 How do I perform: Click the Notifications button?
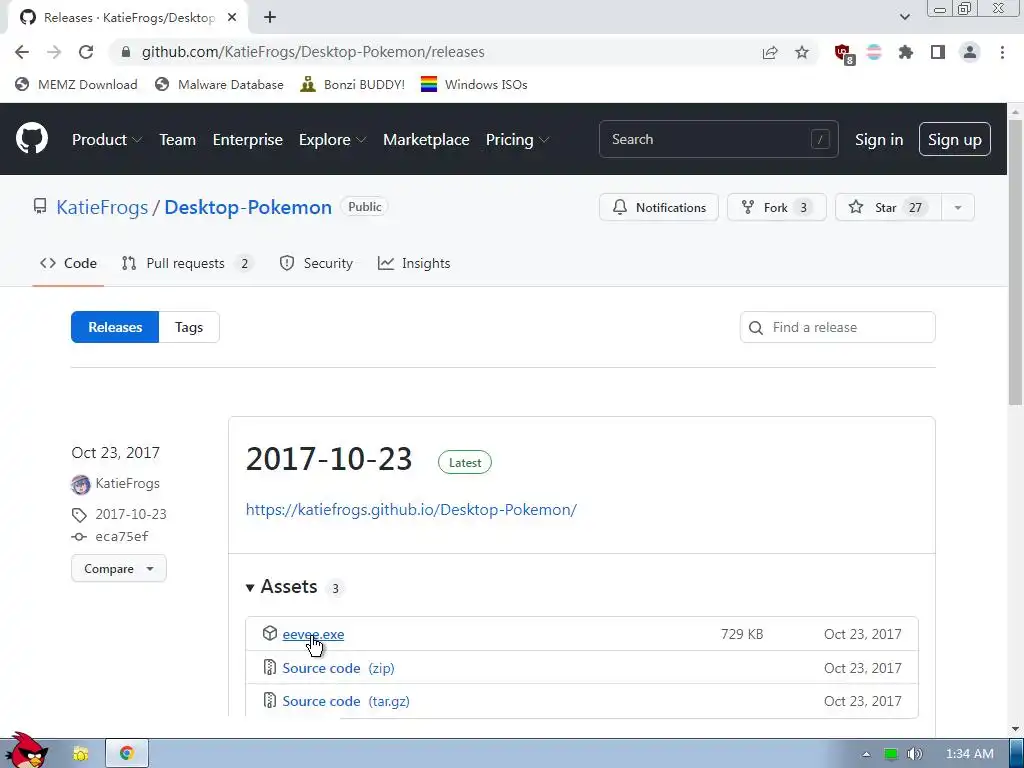coord(658,208)
